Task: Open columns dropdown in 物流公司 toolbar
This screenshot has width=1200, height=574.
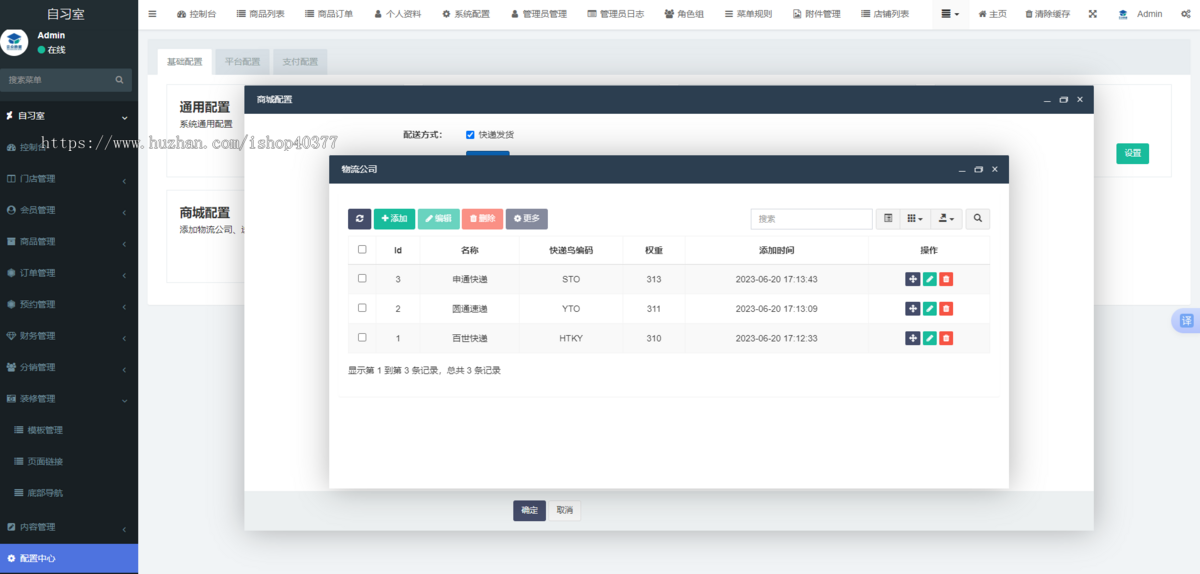Action: [x=915, y=218]
